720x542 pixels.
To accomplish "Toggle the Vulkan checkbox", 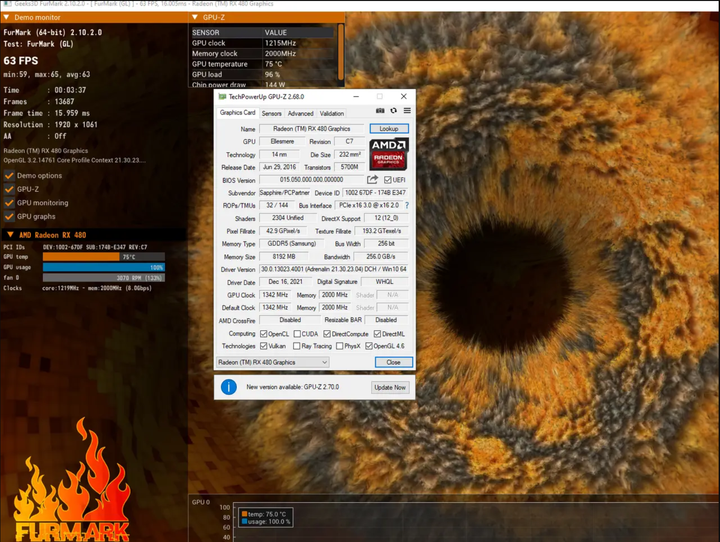I will tap(264, 346).
